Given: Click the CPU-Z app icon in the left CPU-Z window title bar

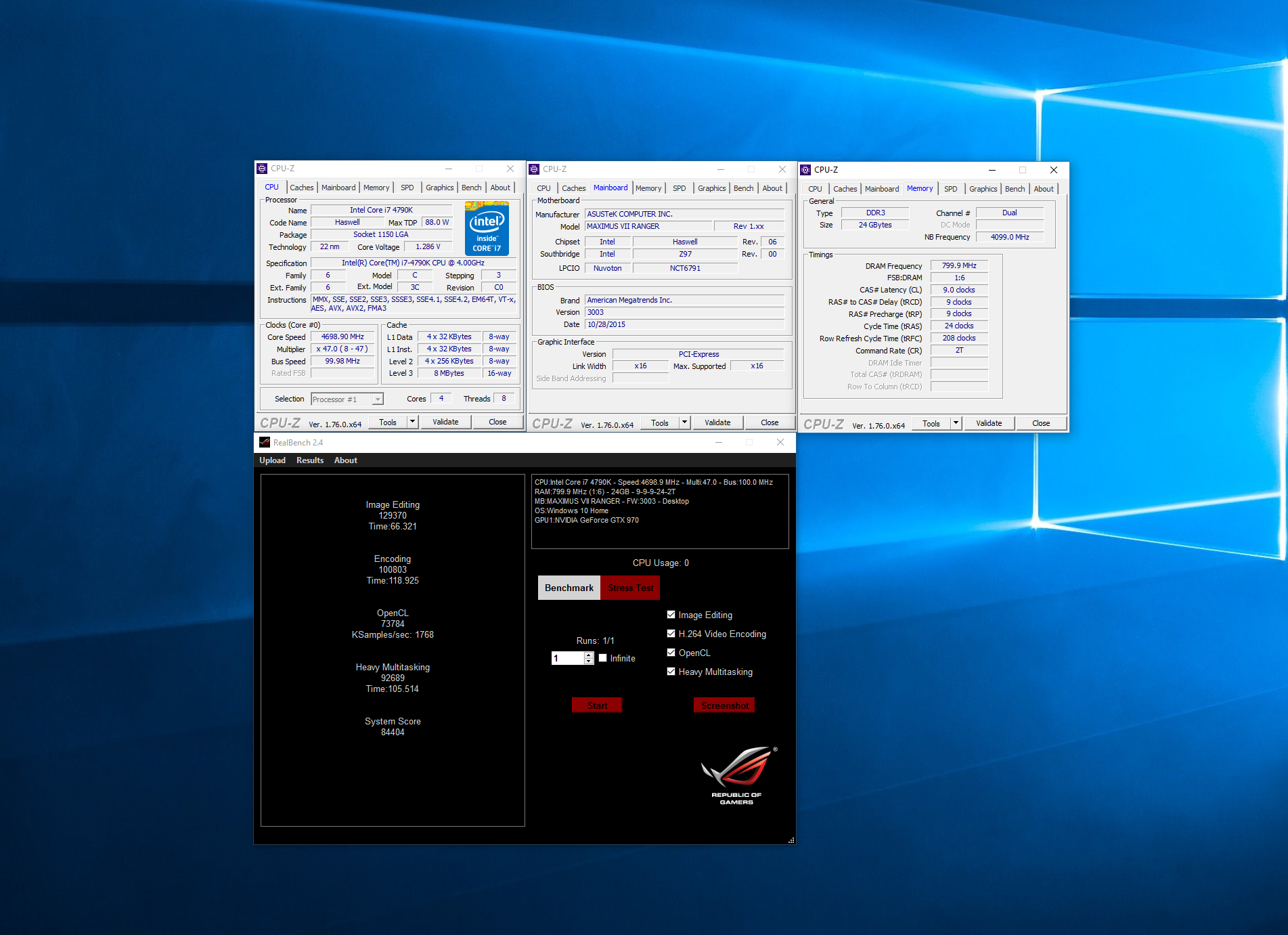Looking at the screenshot, I should pos(262,169).
